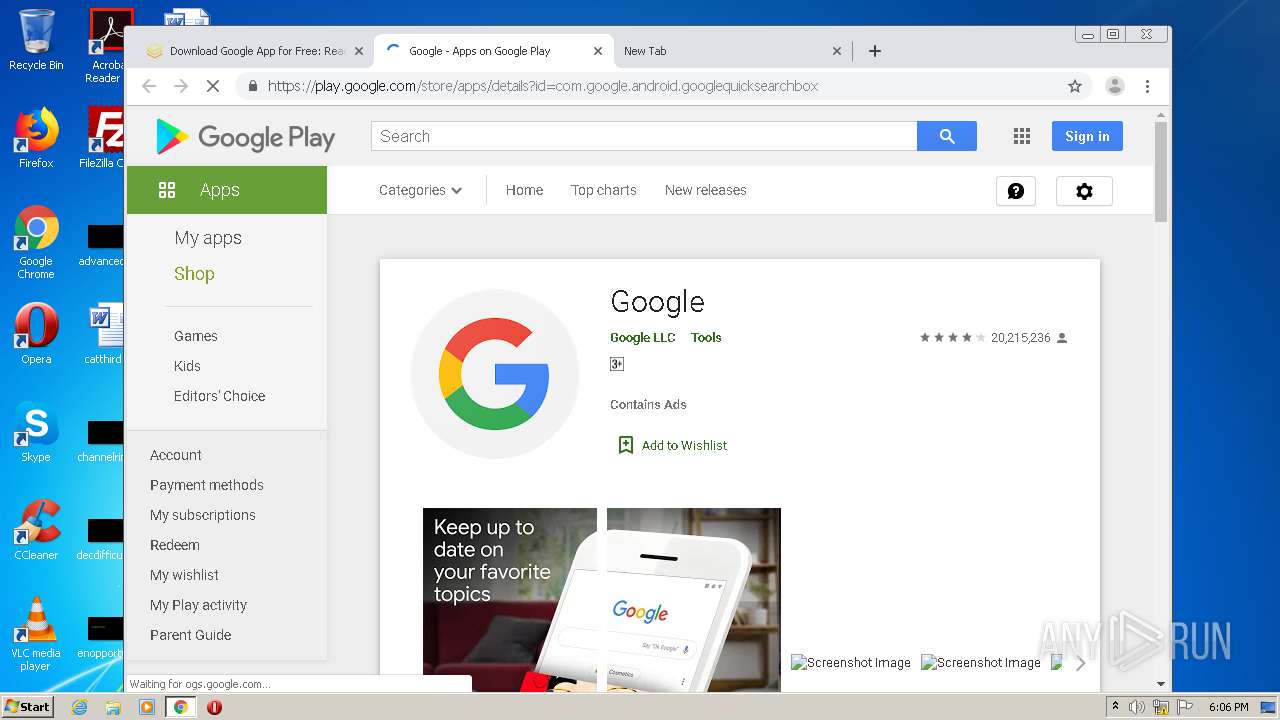Open Internet Explorer from the taskbar
This screenshot has width=1280, height=720.
point(79,707)
